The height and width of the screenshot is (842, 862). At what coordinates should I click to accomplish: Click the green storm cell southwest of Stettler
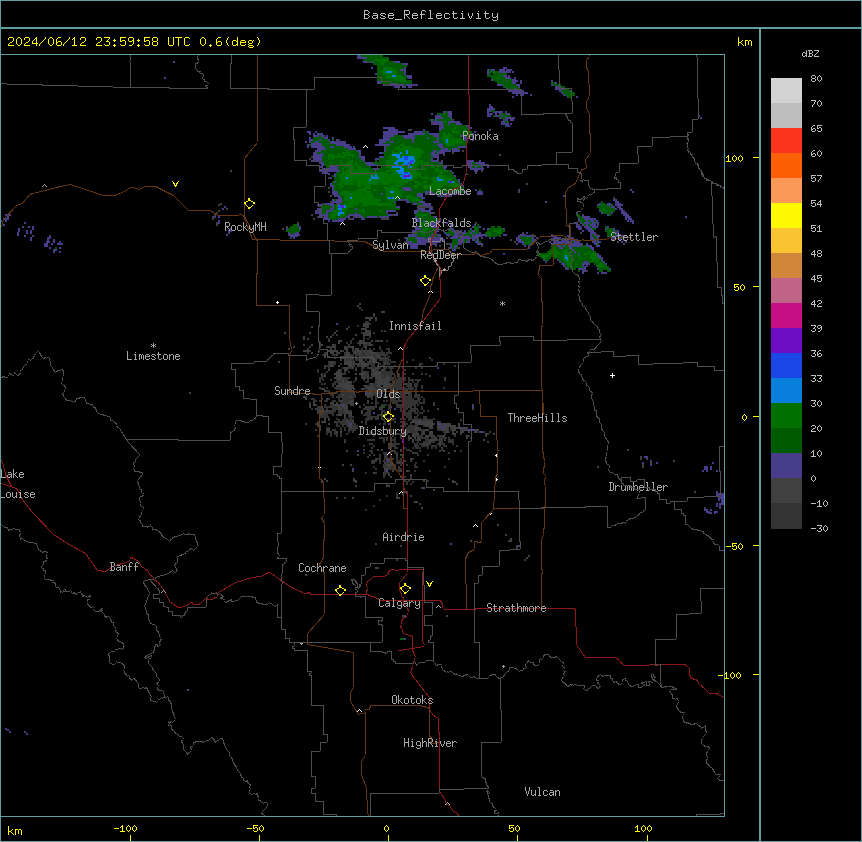[x=573, y=256]
